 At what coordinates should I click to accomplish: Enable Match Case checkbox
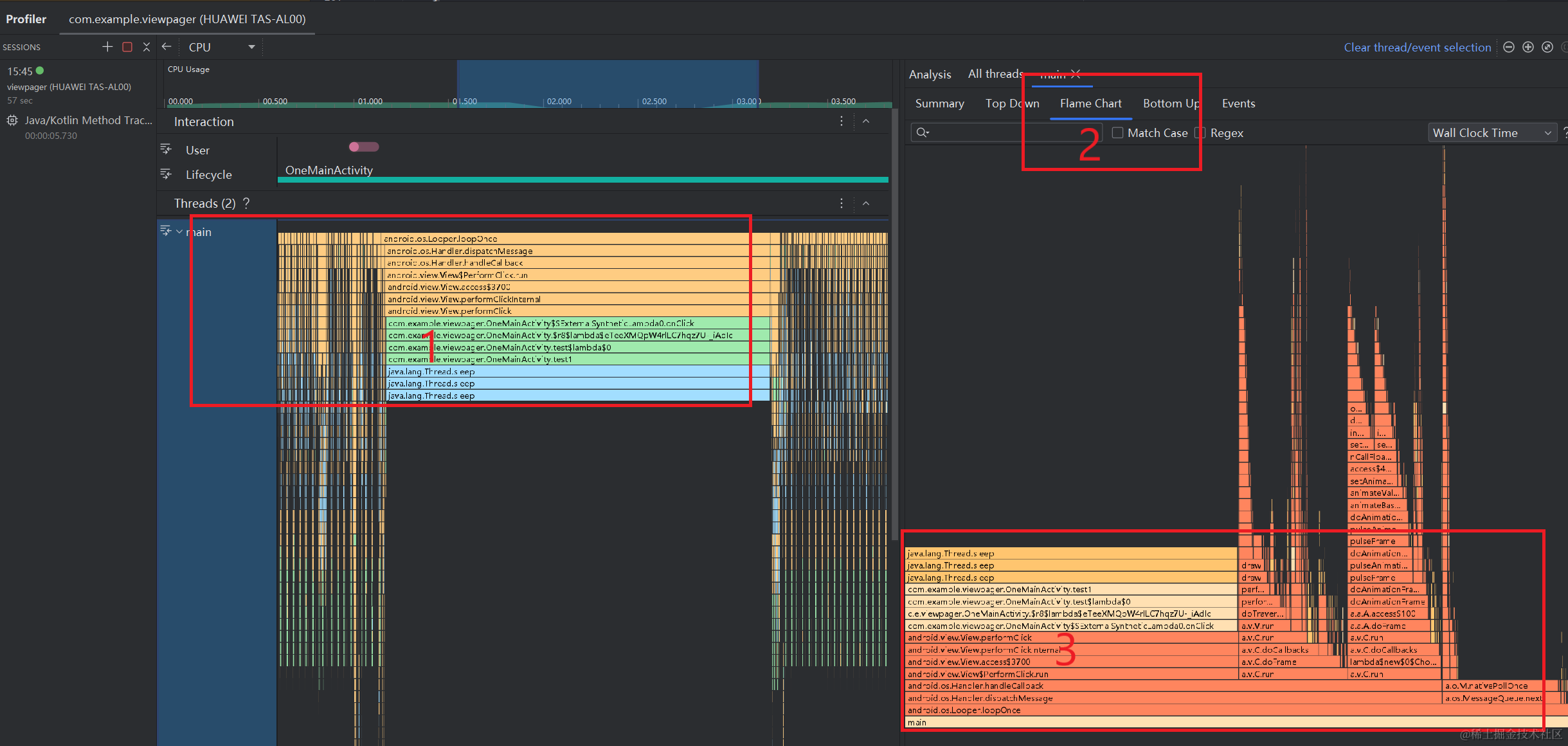[x=1114, y=132]
